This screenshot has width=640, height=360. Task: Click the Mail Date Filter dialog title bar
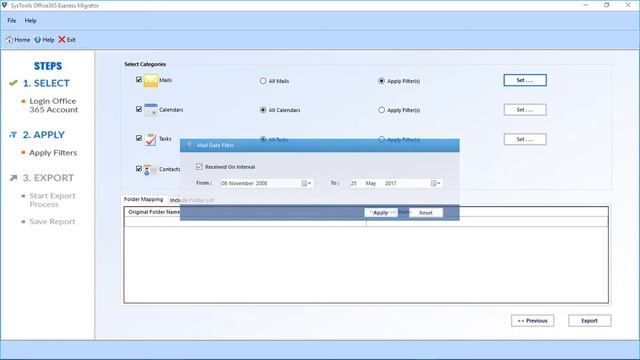320,145
